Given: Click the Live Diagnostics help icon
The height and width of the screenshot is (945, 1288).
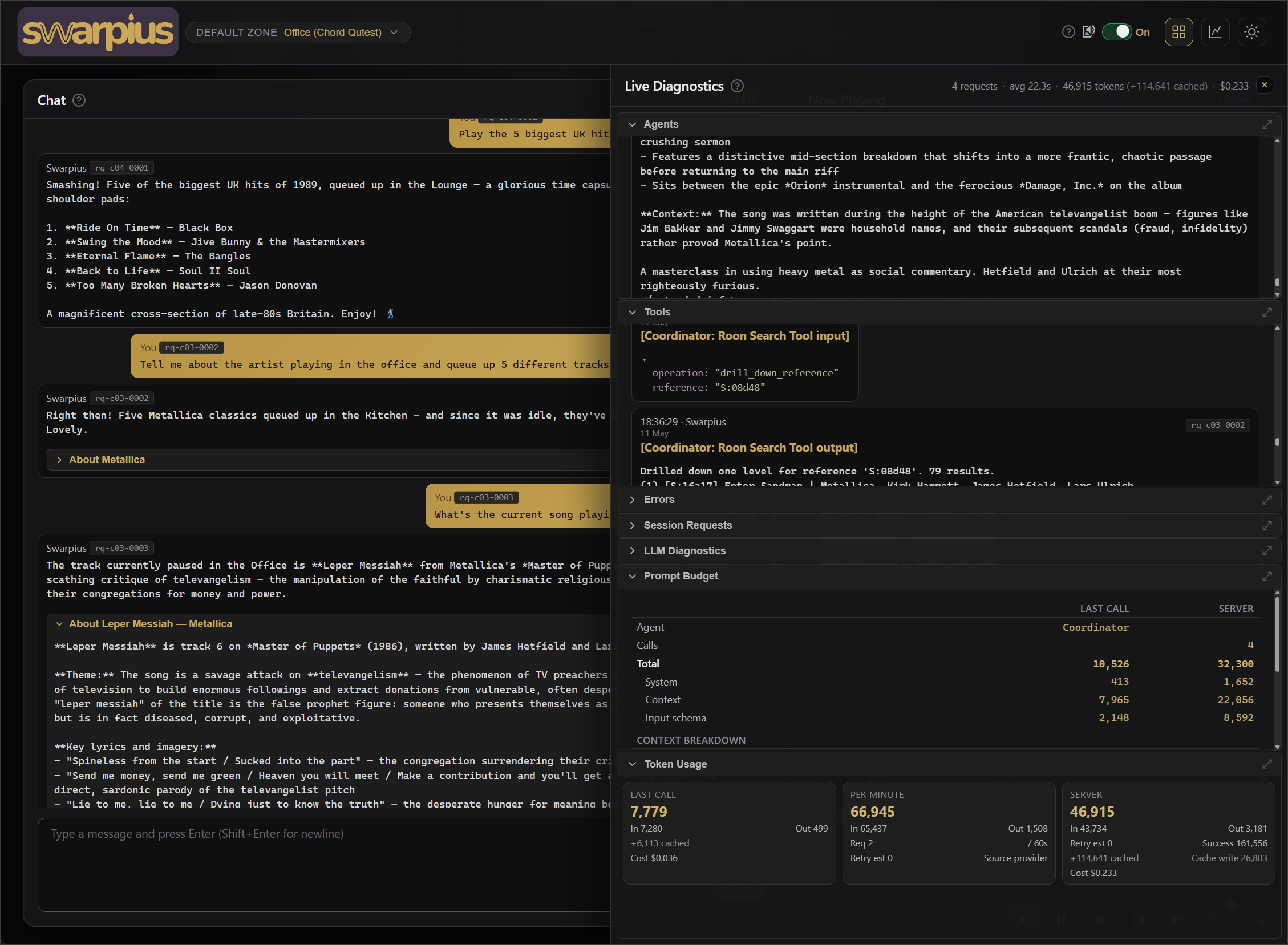Looking at the screenshot, I should (x=738, y=86).
